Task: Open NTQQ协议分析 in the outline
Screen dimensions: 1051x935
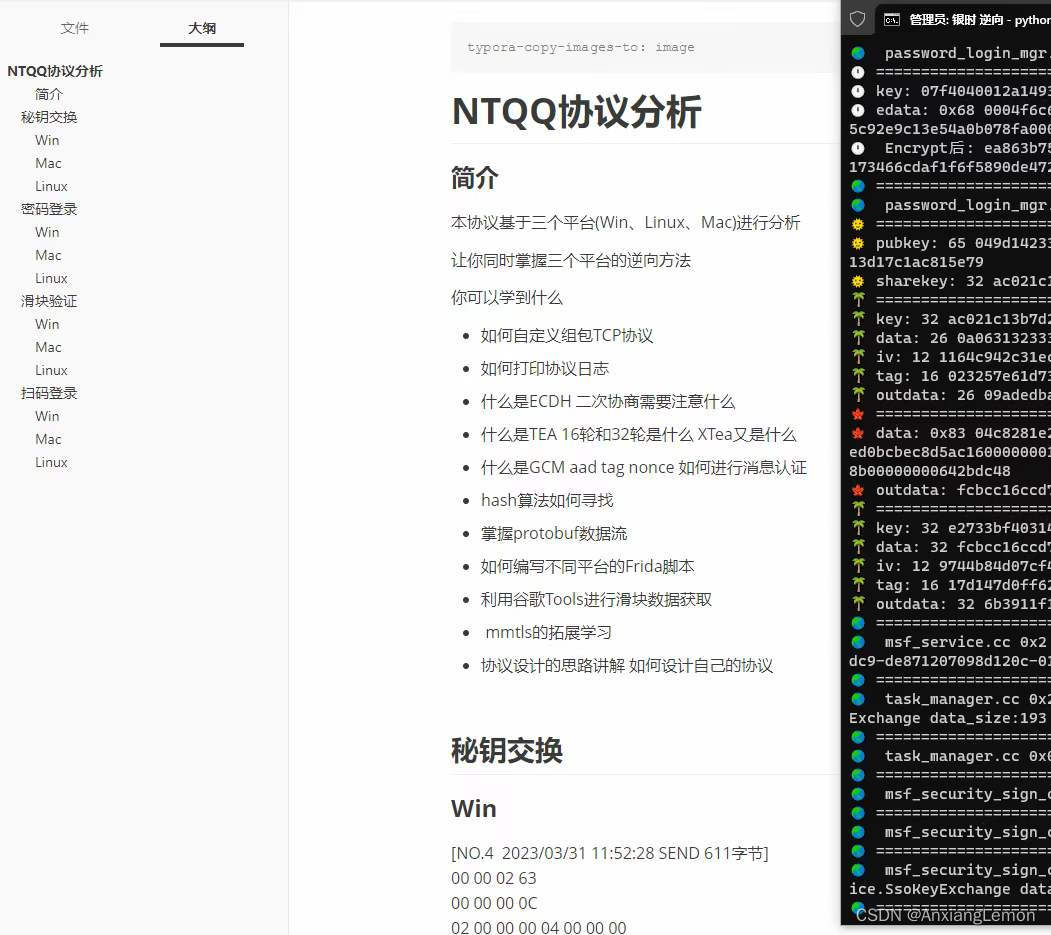Action: (x=55, y=71)
